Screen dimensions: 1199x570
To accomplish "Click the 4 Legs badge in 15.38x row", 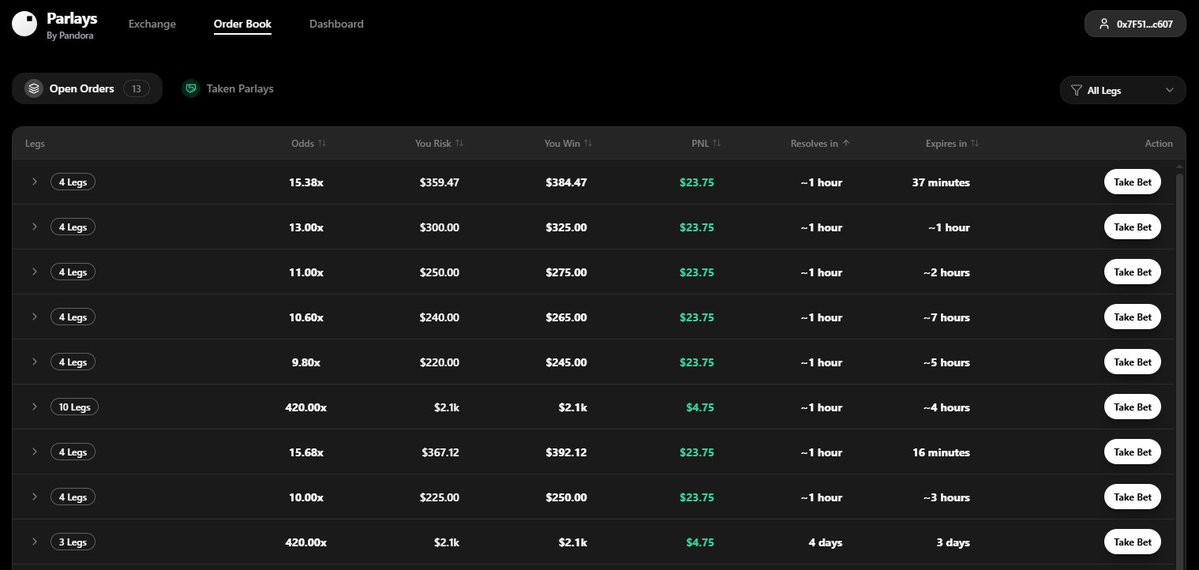I will coord(73,182).
